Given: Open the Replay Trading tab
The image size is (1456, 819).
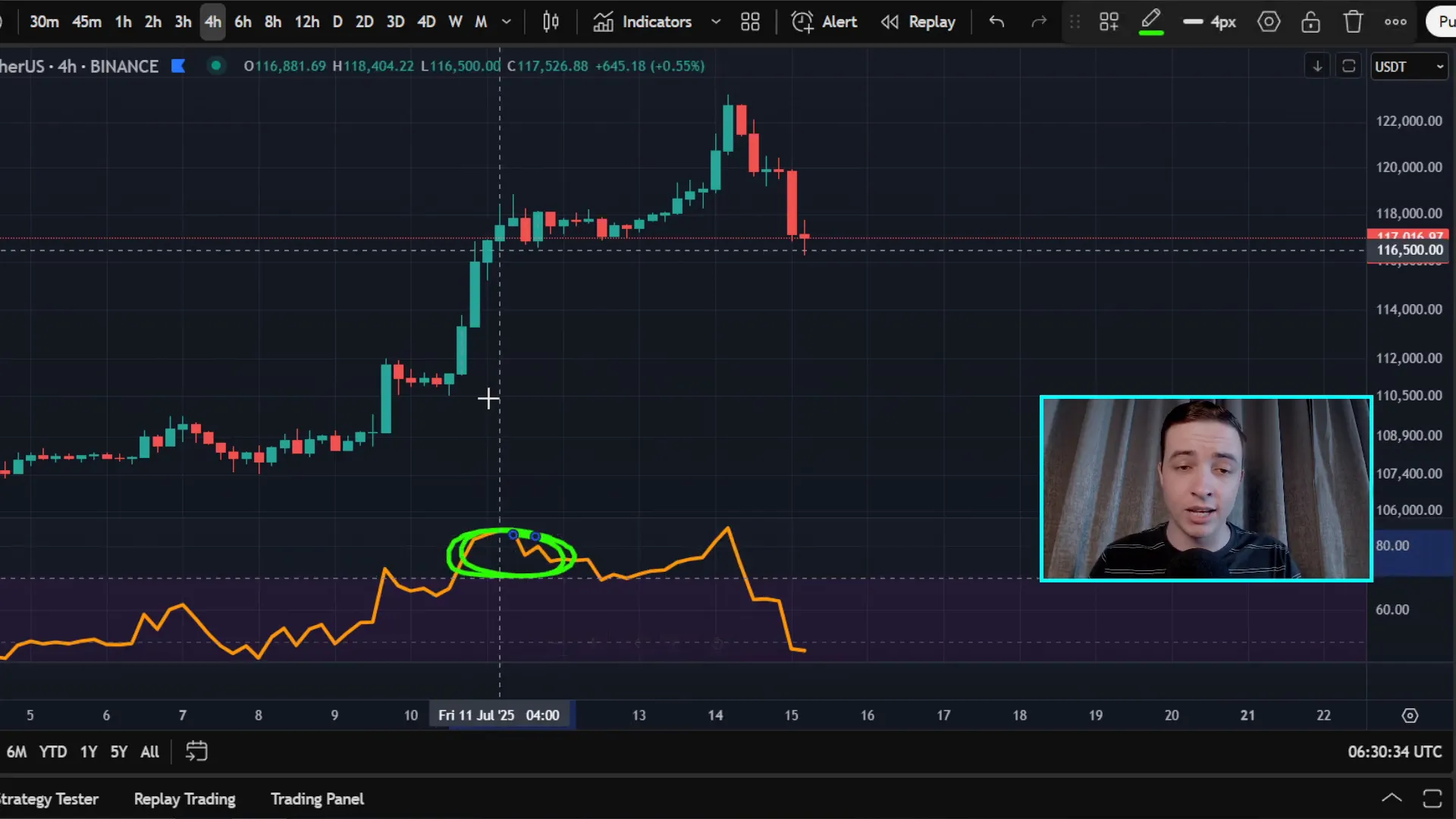Looking at the screenshot, I should point(185,799).
